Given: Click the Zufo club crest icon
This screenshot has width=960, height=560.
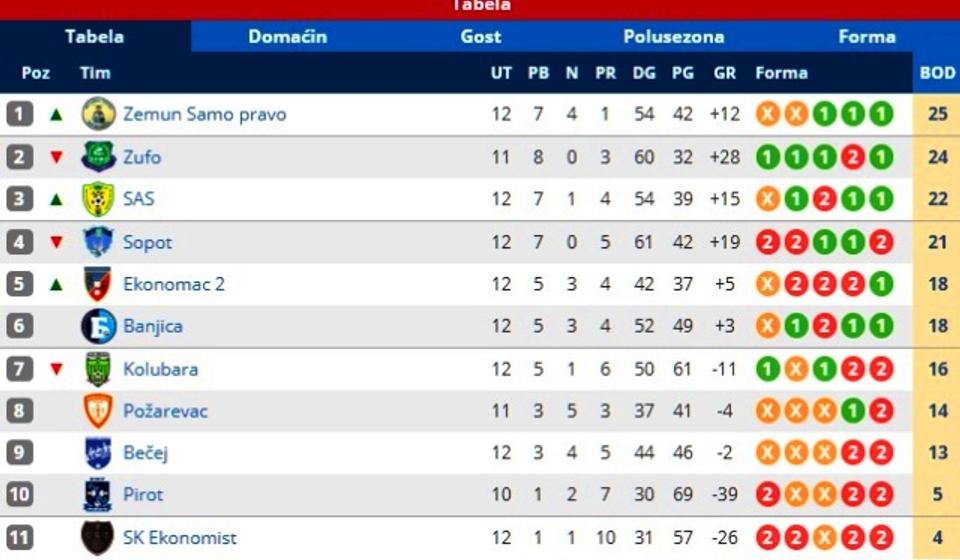Looking at the screenshot, I should pyautogui.click(x=98, y=157).
